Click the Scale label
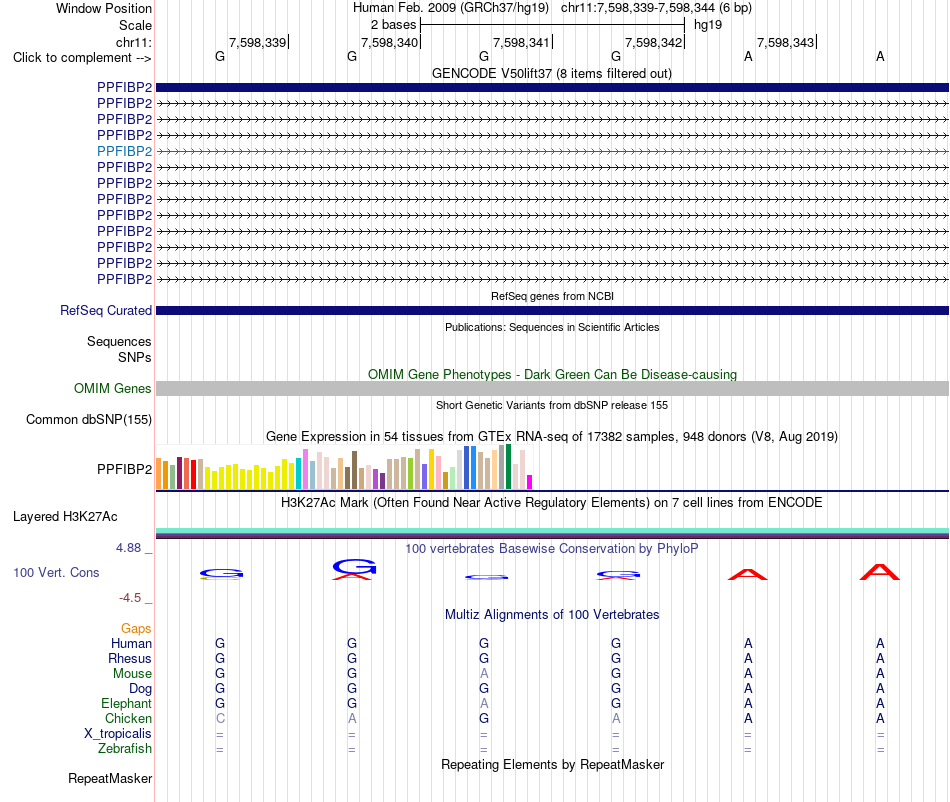This screenshot has width=950, height=802. click(135, 25)
